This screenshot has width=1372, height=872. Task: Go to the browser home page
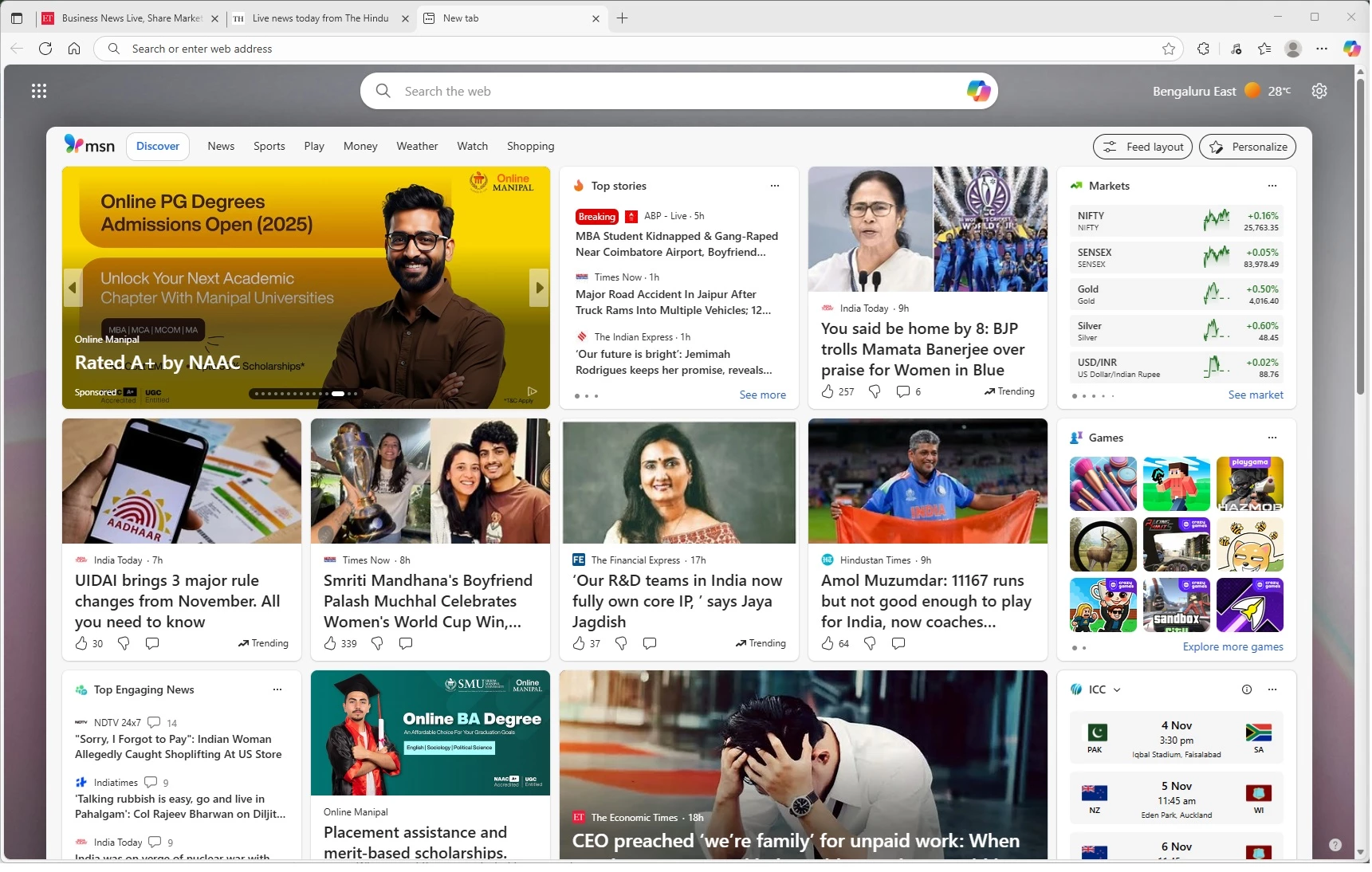pos(74,49)
